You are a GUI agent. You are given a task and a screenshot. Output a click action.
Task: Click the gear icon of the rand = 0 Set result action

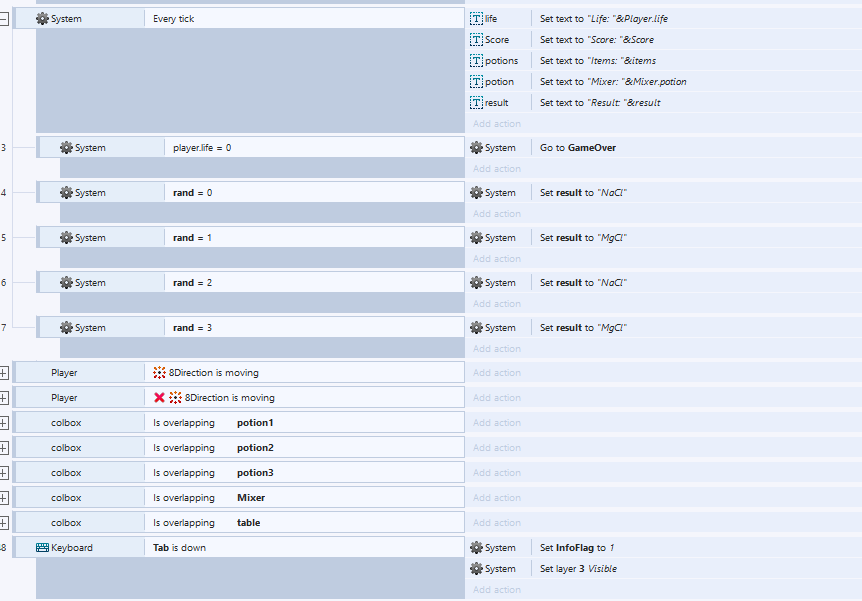pos(476,192)
